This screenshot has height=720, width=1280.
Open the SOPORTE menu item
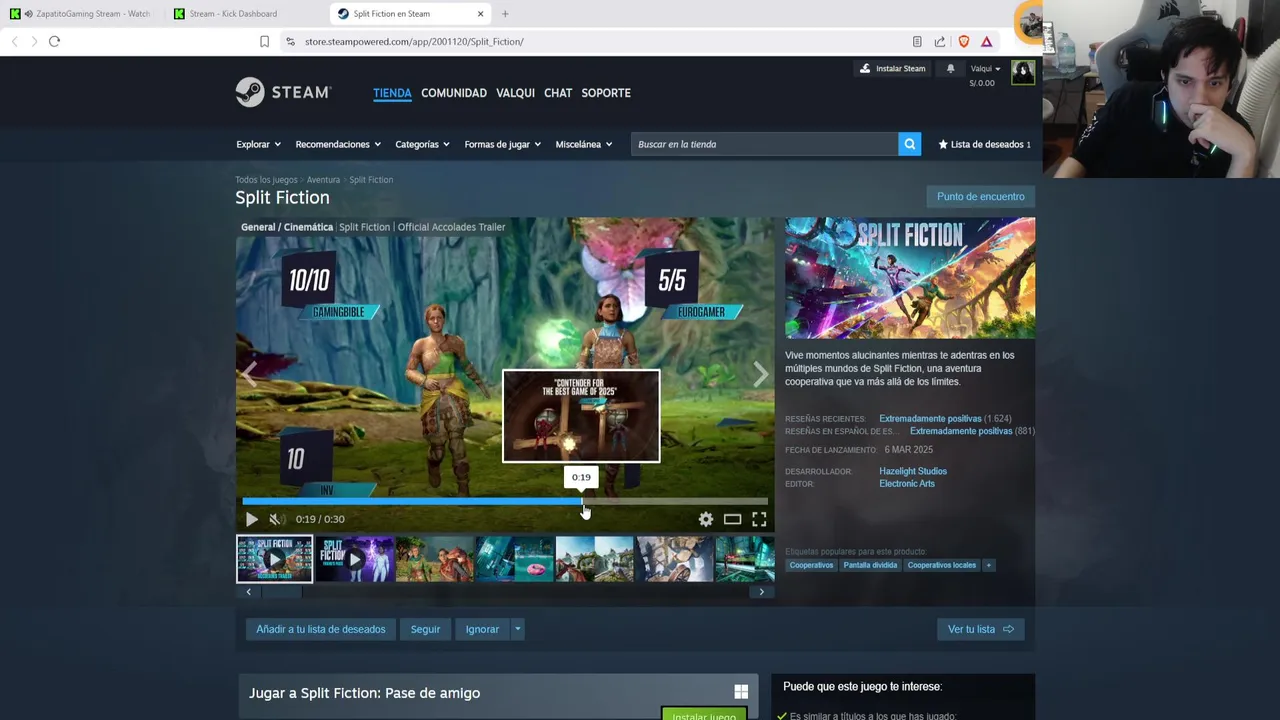pyautogui.click(x=606, y=93)
